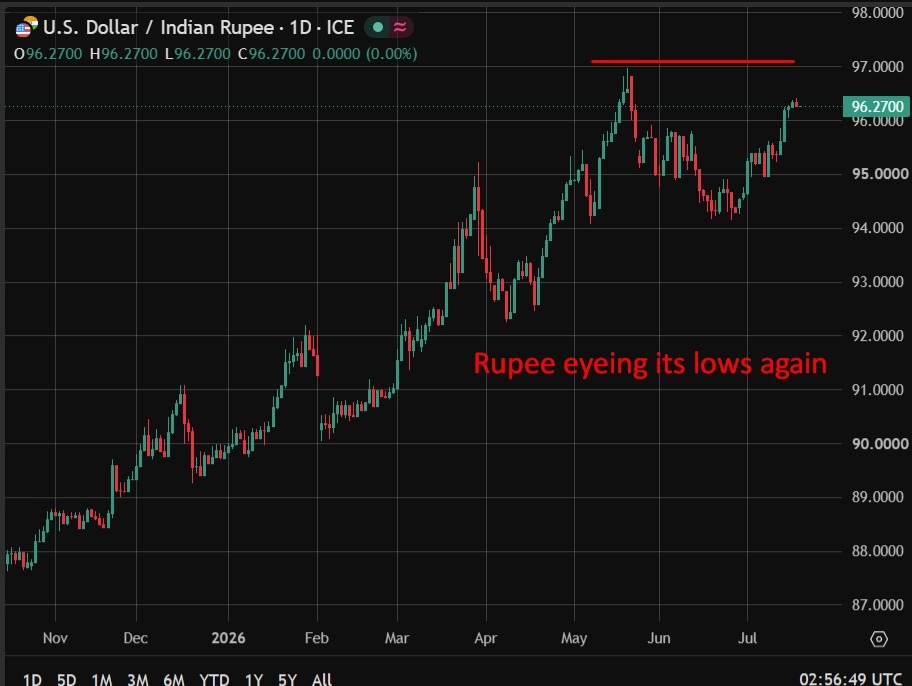The image size is (912, 686).
Task: Click the Jun date axis label
Action: [x=659, y=638]
